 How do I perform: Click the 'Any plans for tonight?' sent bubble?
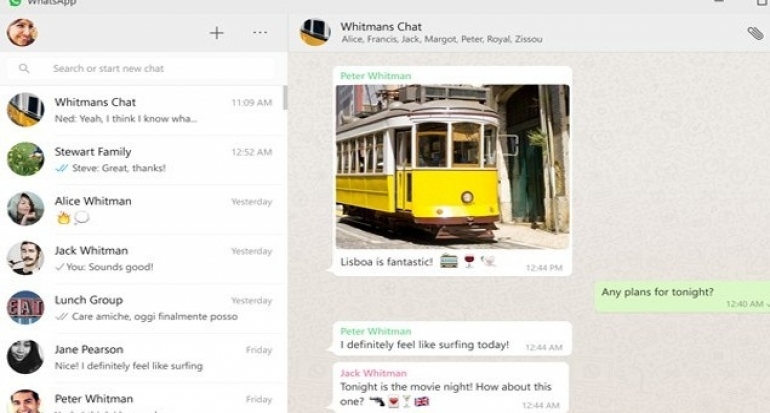683,297
